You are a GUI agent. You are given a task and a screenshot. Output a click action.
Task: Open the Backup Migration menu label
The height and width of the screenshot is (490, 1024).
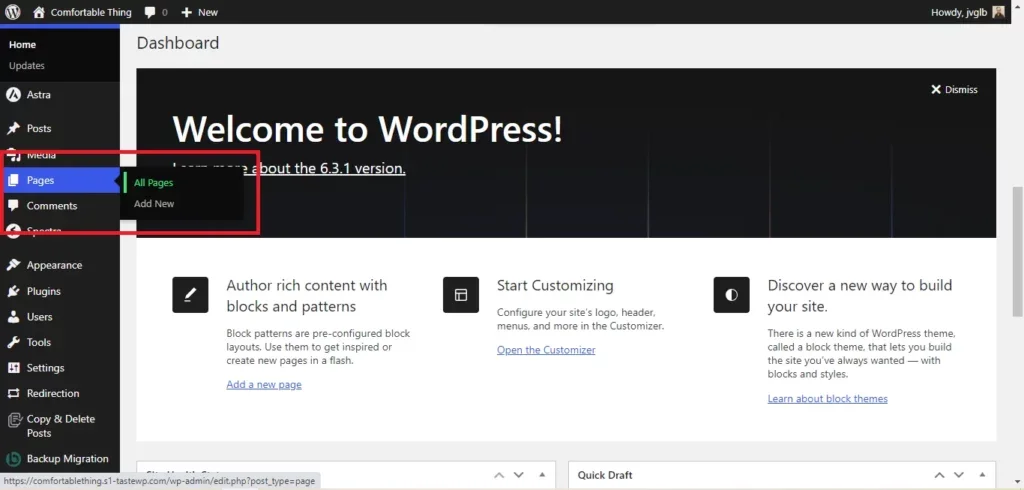(67, 459)
